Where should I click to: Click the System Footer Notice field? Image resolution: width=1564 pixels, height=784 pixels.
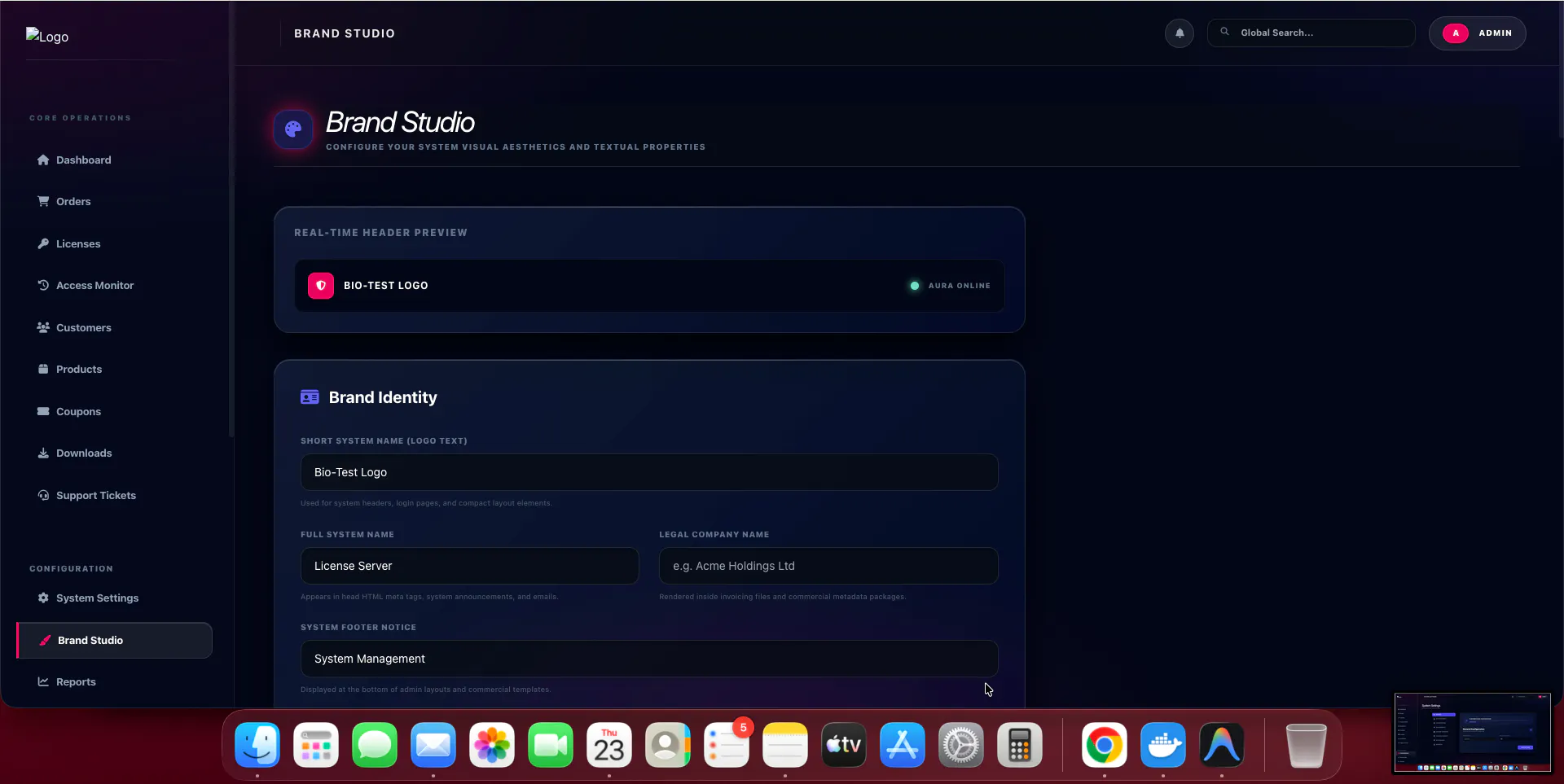point(649,659)
